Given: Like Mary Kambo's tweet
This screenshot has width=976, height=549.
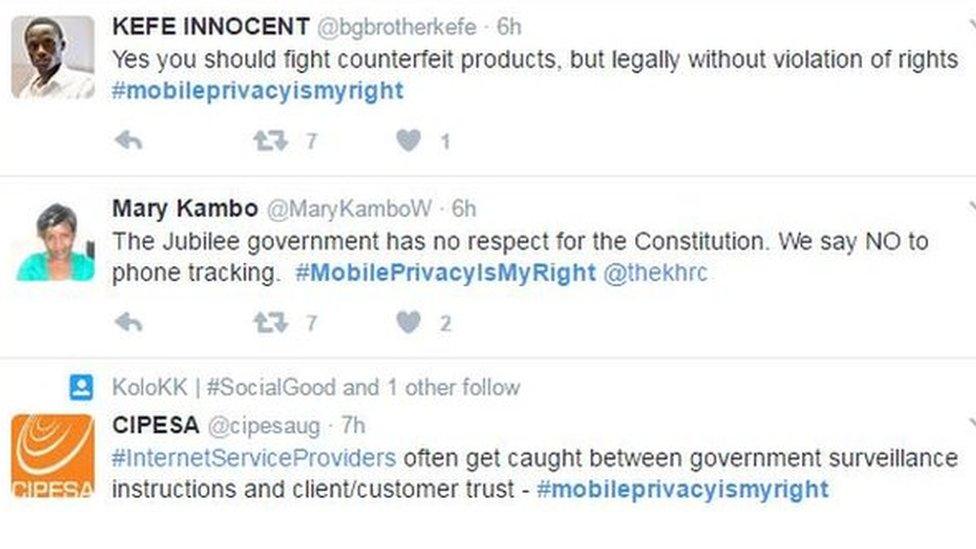Looking at the screenshot, I should [x=408, y=322].
